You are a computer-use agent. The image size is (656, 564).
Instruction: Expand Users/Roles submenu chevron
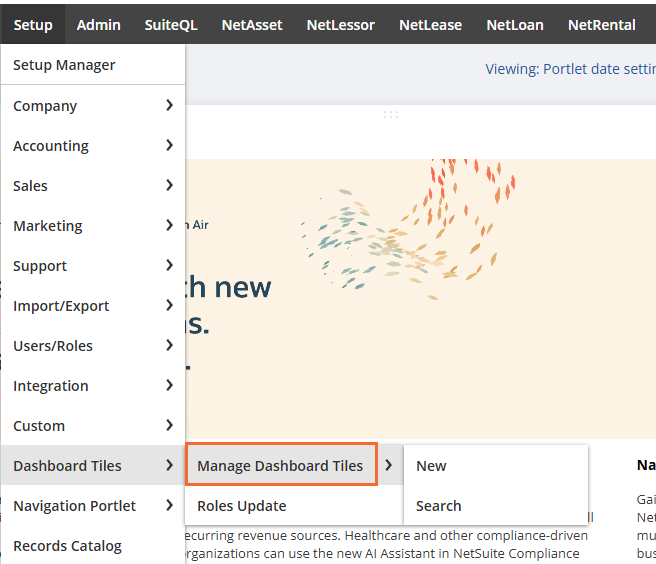pyautogui.click(x=169, y=345)
